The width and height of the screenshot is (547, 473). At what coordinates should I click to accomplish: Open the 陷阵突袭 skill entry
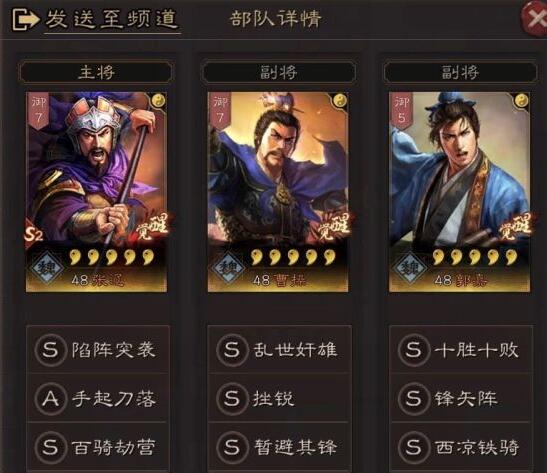(x=98, y=349)
